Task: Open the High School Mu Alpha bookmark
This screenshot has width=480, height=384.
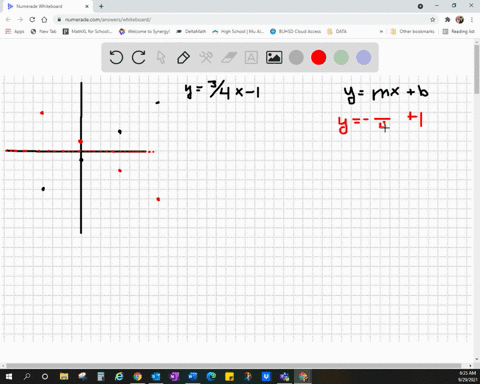Action: (x=238, y=31)
